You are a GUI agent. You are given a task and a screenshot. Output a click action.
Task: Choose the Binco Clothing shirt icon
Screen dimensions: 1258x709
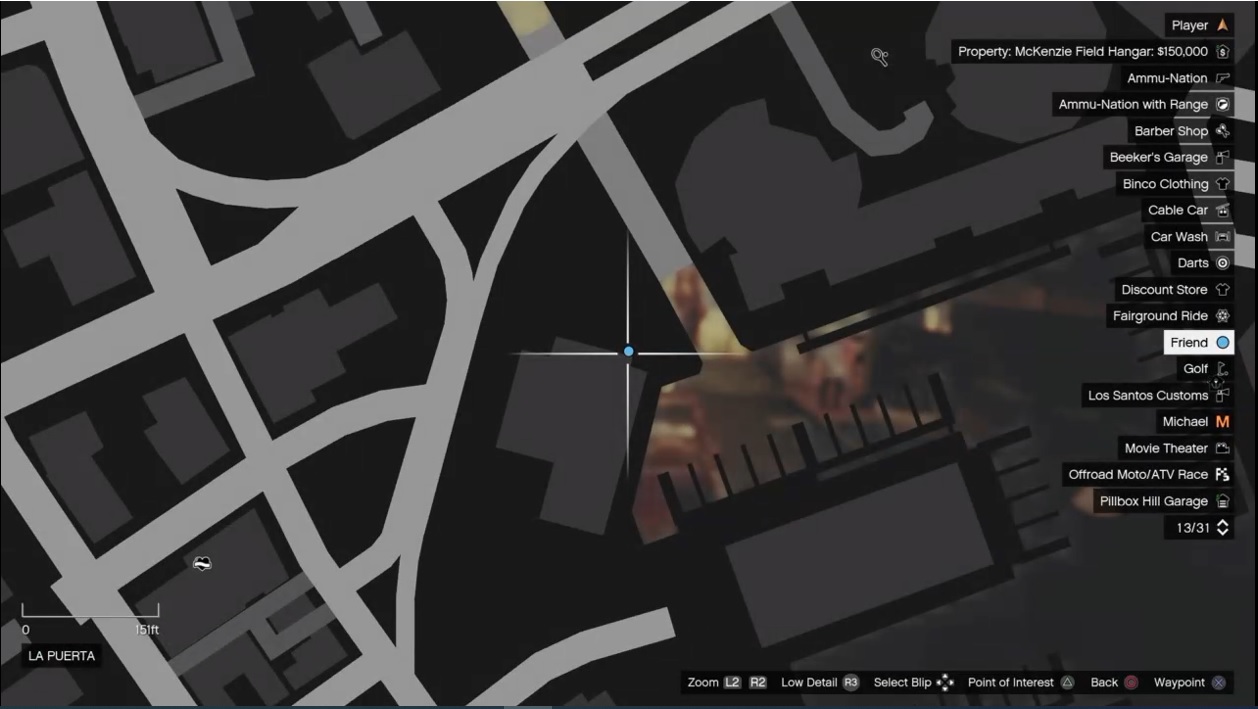pyautogui.click(x=1222, y=184)
